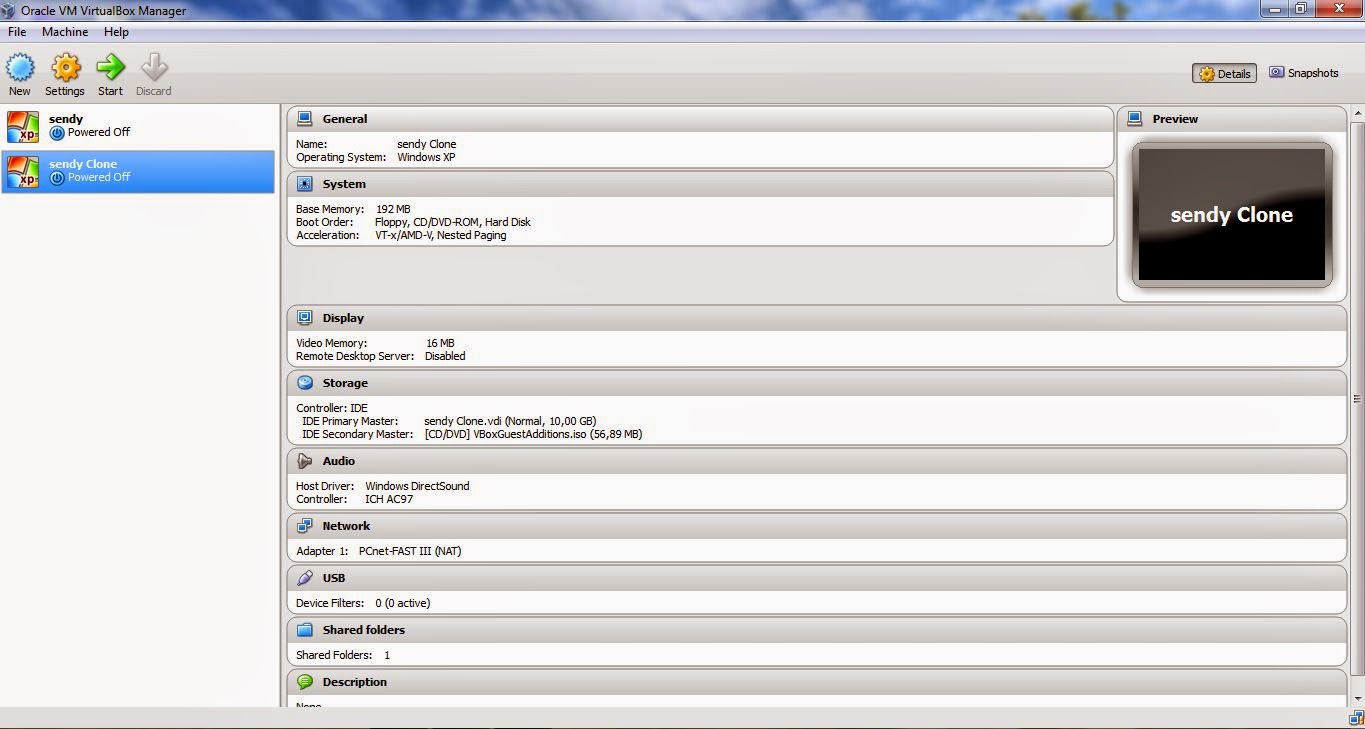Click the VirtualBox title bar icon
Screen dimensions: 1365x729
8,11
